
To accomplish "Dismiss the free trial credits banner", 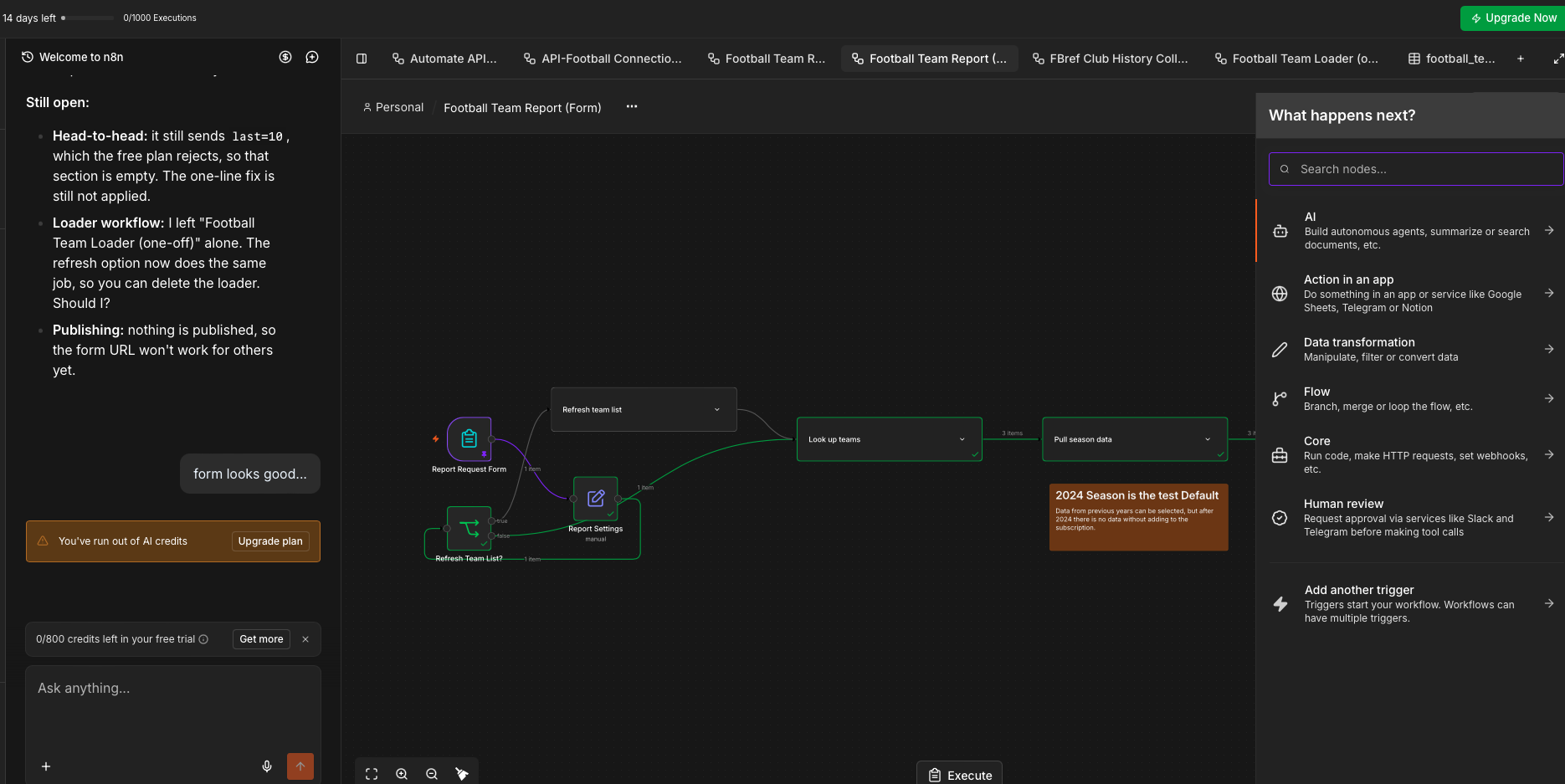I will [x=305, y=639].
